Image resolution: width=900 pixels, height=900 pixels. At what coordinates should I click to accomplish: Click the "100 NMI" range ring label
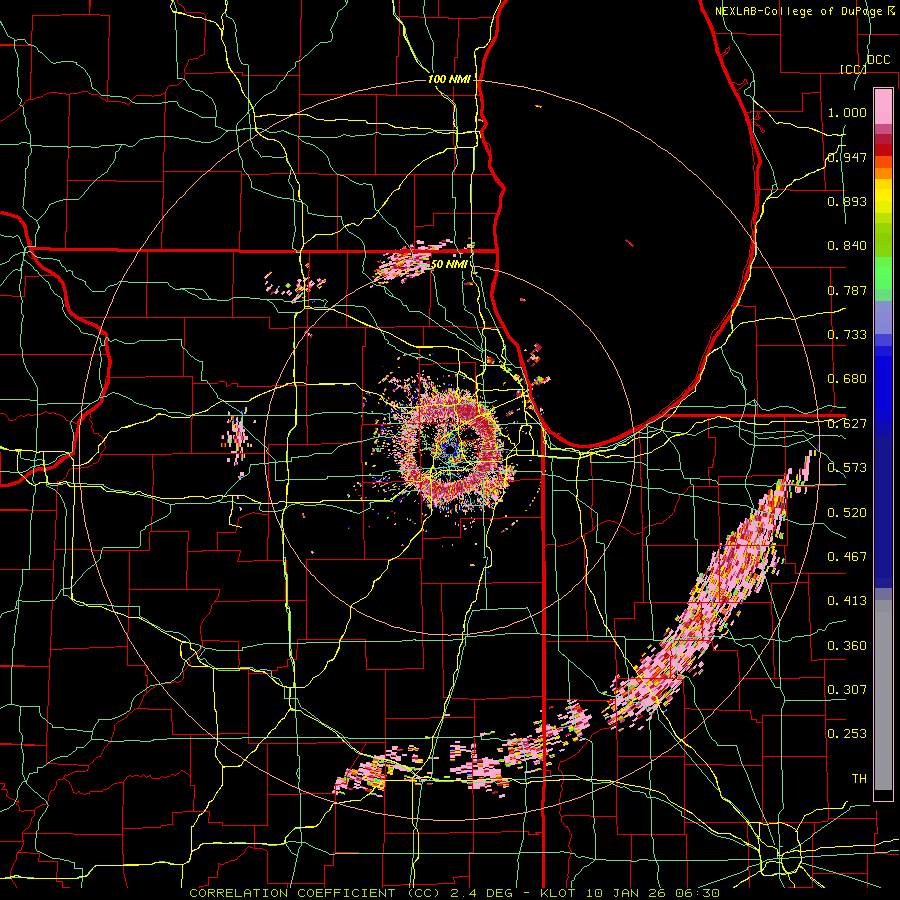click(449, 79)
